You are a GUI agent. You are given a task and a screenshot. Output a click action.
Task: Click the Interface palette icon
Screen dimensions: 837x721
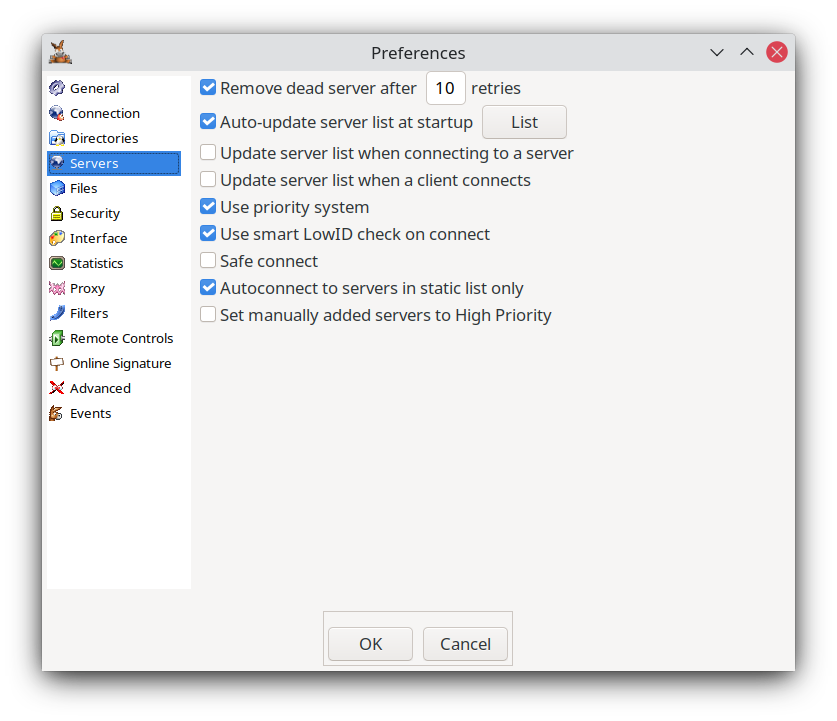click(x=57, y=238)
